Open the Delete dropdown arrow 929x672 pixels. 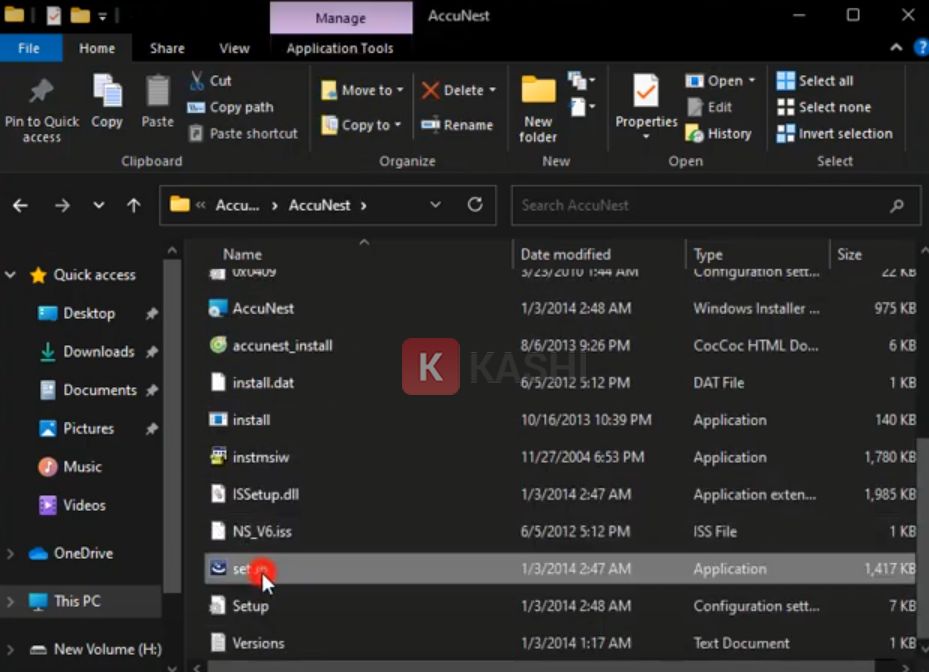[x=492, y=90]
